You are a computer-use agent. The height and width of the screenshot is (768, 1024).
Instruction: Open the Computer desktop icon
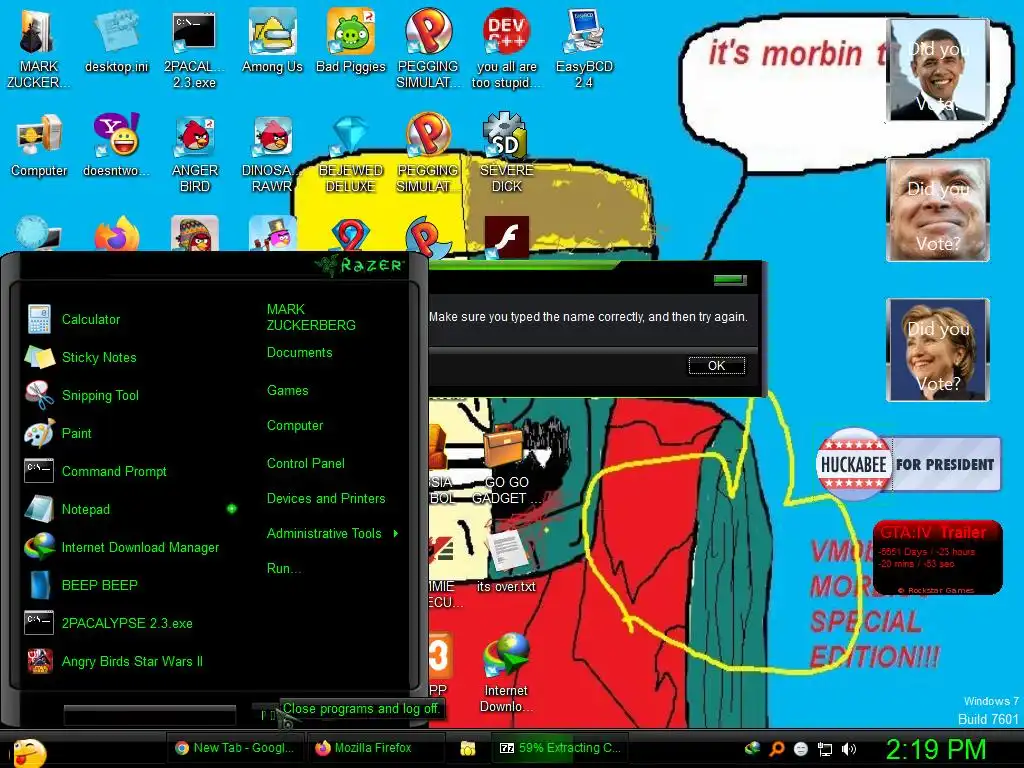tap(39, 145)
